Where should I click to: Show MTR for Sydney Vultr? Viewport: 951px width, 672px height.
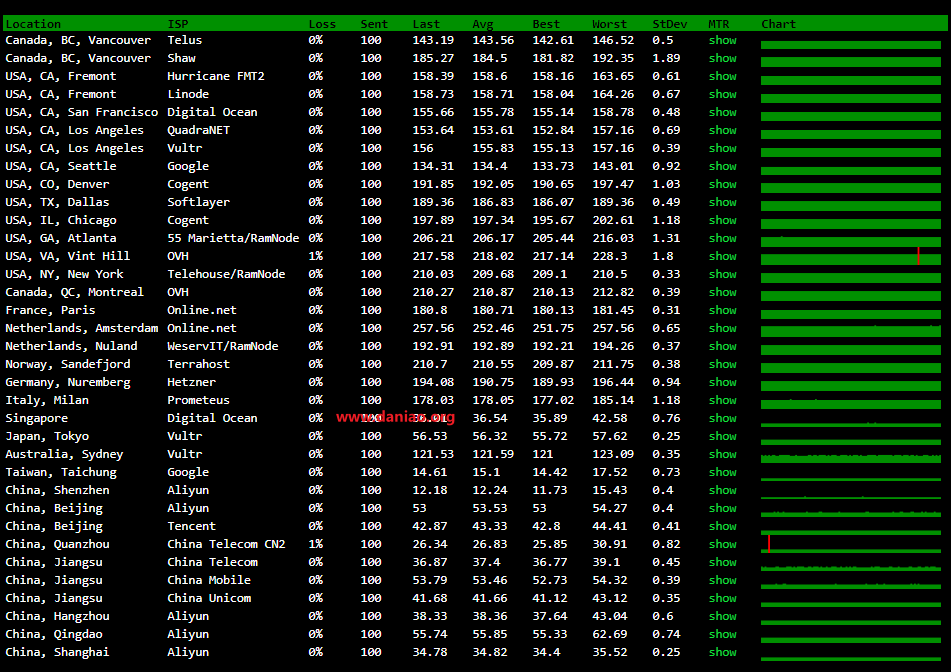pyautogui.click(x=722, y=454)
